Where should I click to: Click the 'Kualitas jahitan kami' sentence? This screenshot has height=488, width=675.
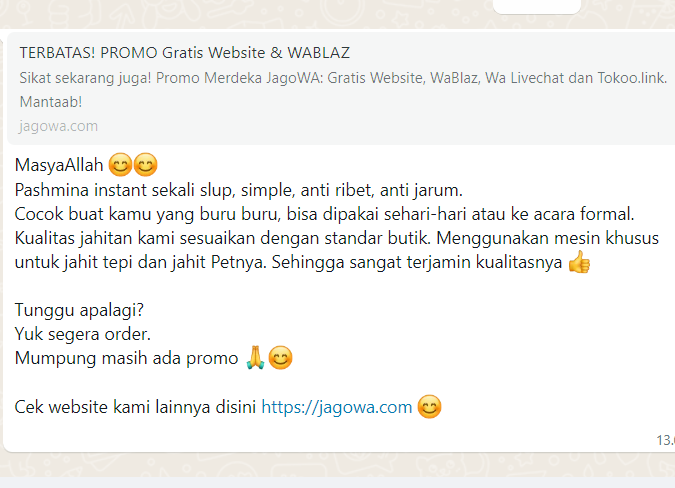pos(337,250)
